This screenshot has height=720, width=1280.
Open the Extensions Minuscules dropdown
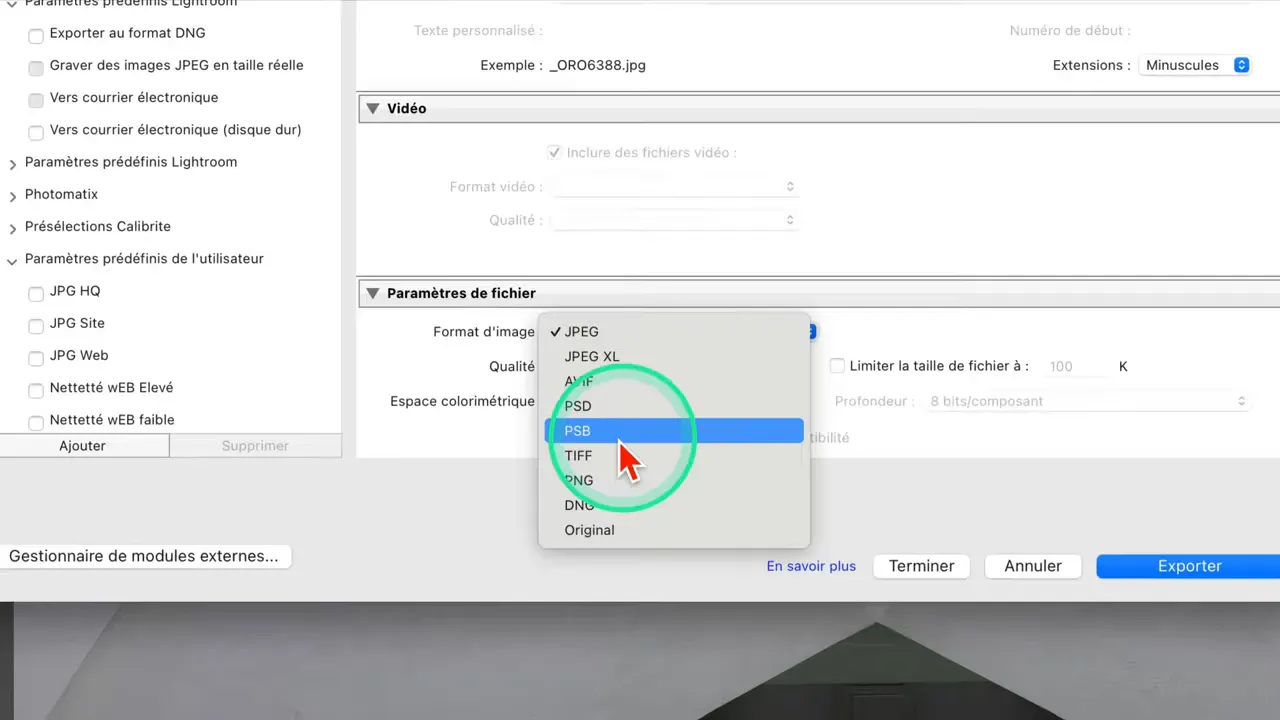(1197, 65)
